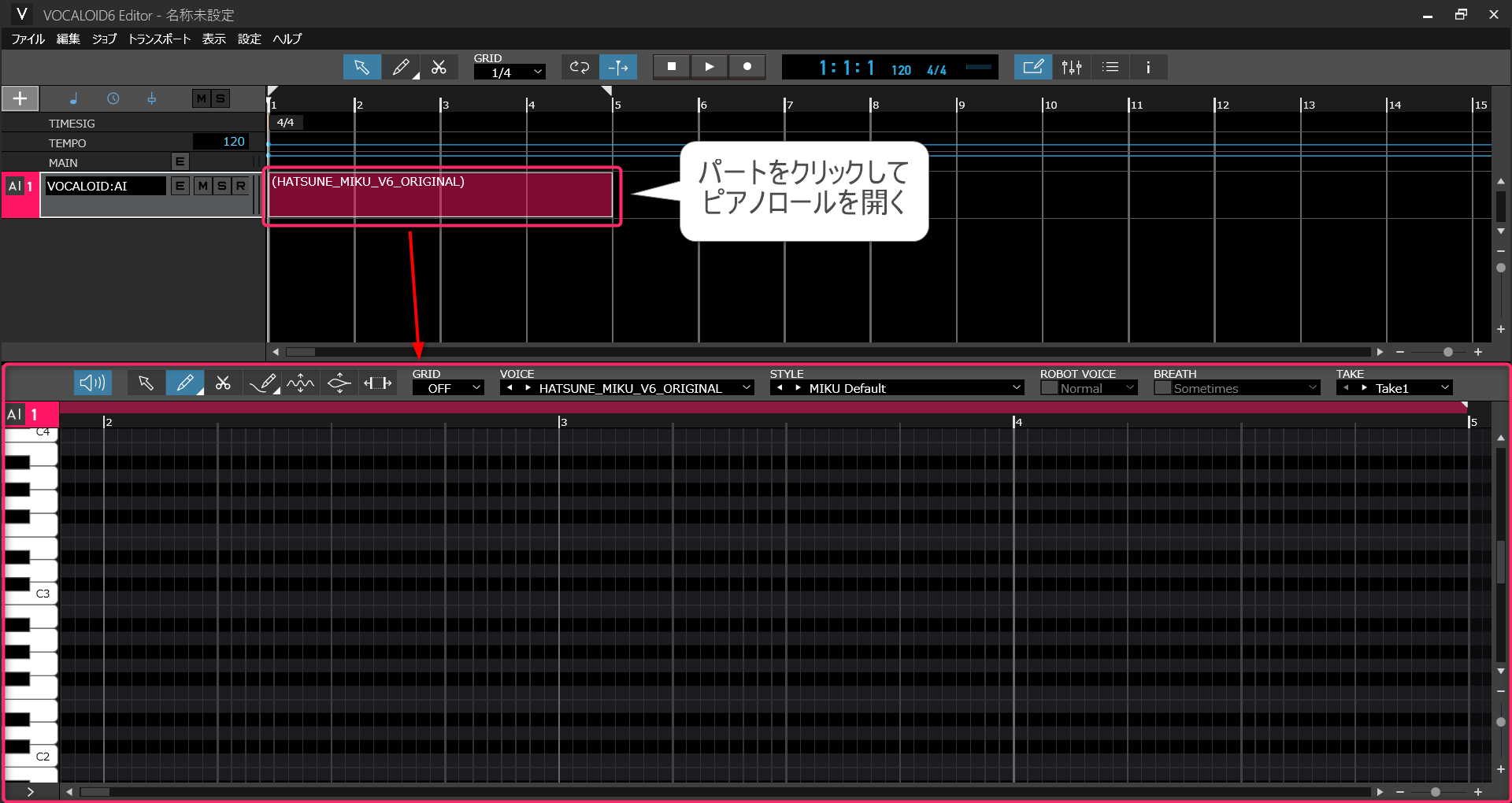Open the ファイル menu
Viewport: 1512px width, 803px height.
28,39
